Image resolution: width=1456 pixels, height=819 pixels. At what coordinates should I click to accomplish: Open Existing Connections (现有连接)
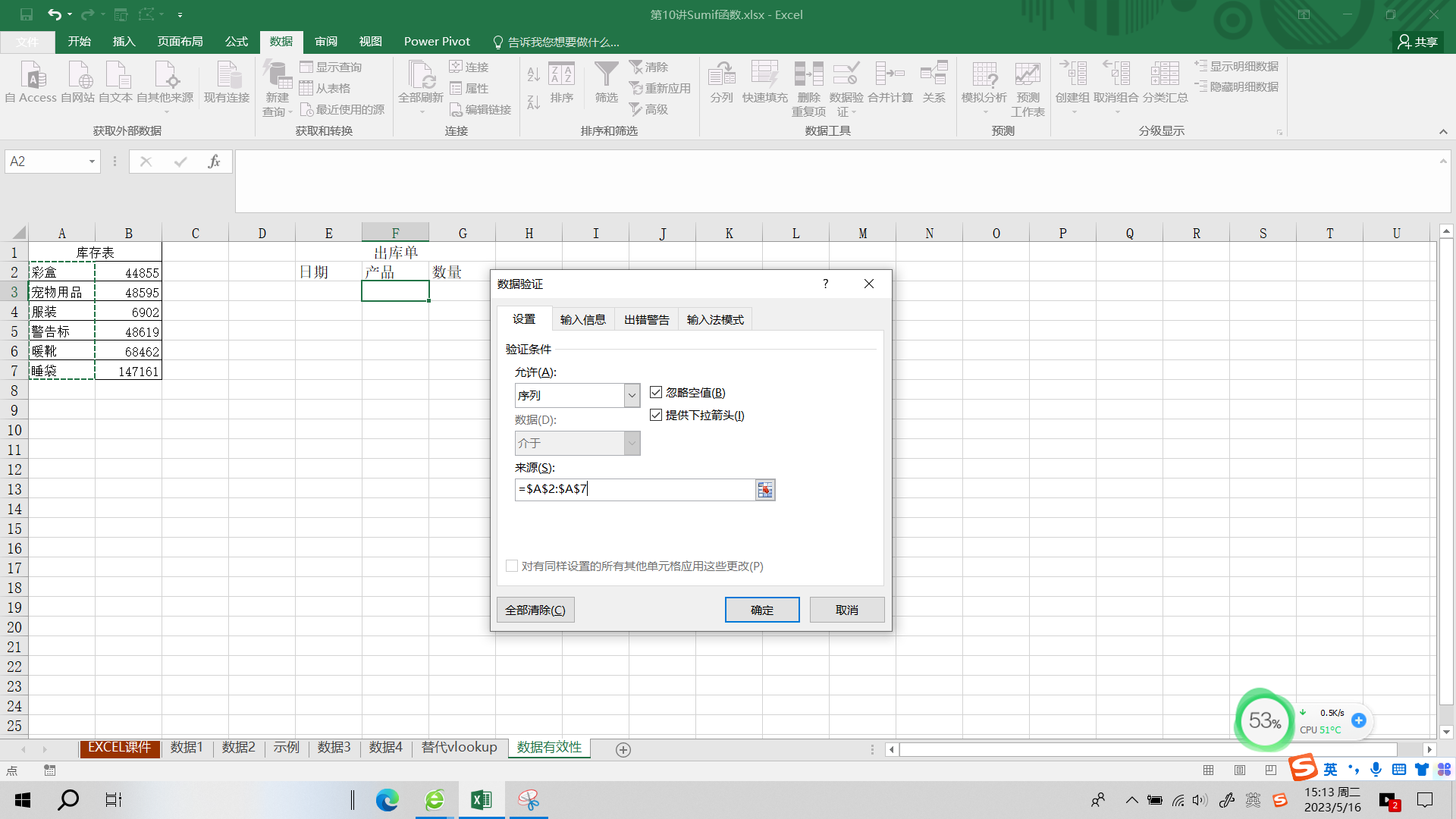coord(227,82)
